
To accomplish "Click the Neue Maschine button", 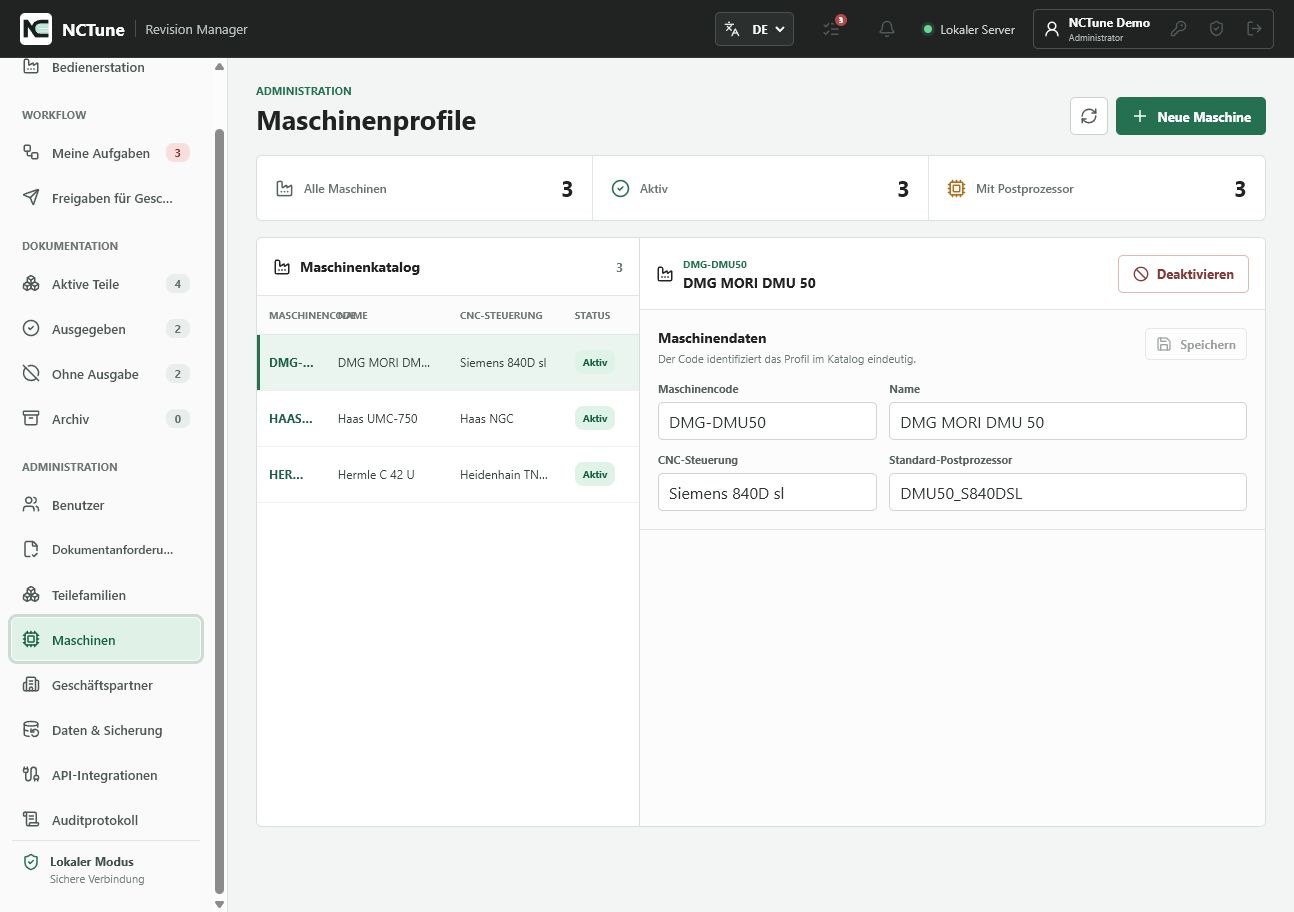I will click(1190, 116).
